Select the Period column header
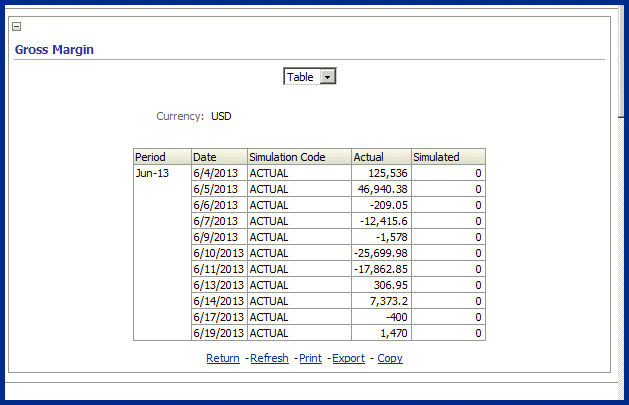This screenshot has width=629, height=405. pyautogui.click(x=162, y=157)
